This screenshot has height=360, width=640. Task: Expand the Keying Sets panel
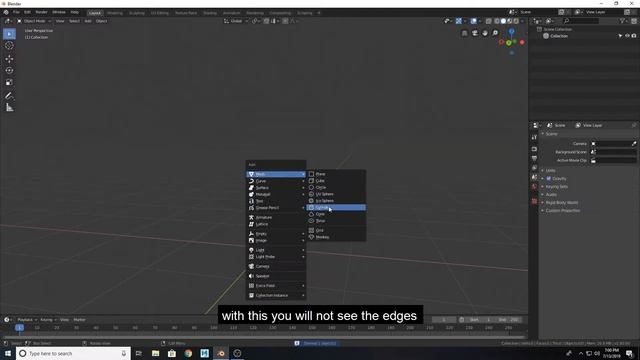coord(556,187)
